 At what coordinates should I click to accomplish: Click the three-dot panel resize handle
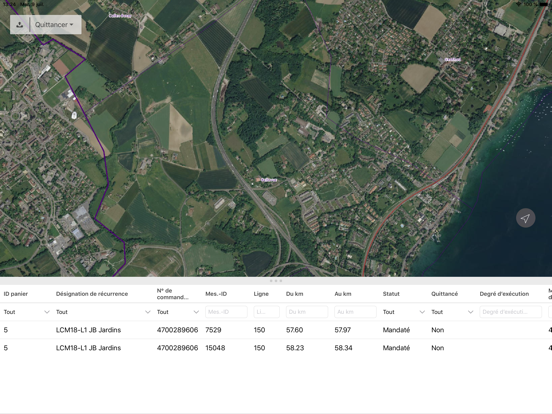tap(276, 281)
